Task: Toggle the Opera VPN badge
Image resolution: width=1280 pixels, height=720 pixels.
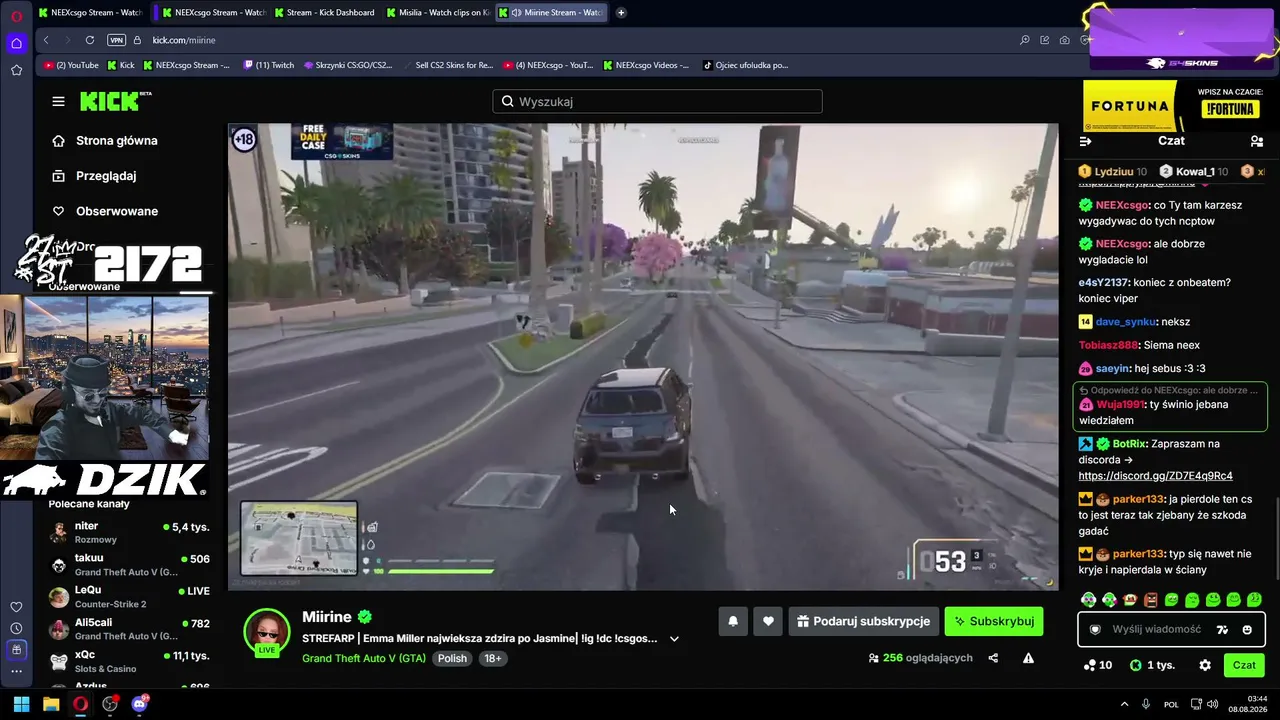Action: pyautogui.click(x=116, y=40)
